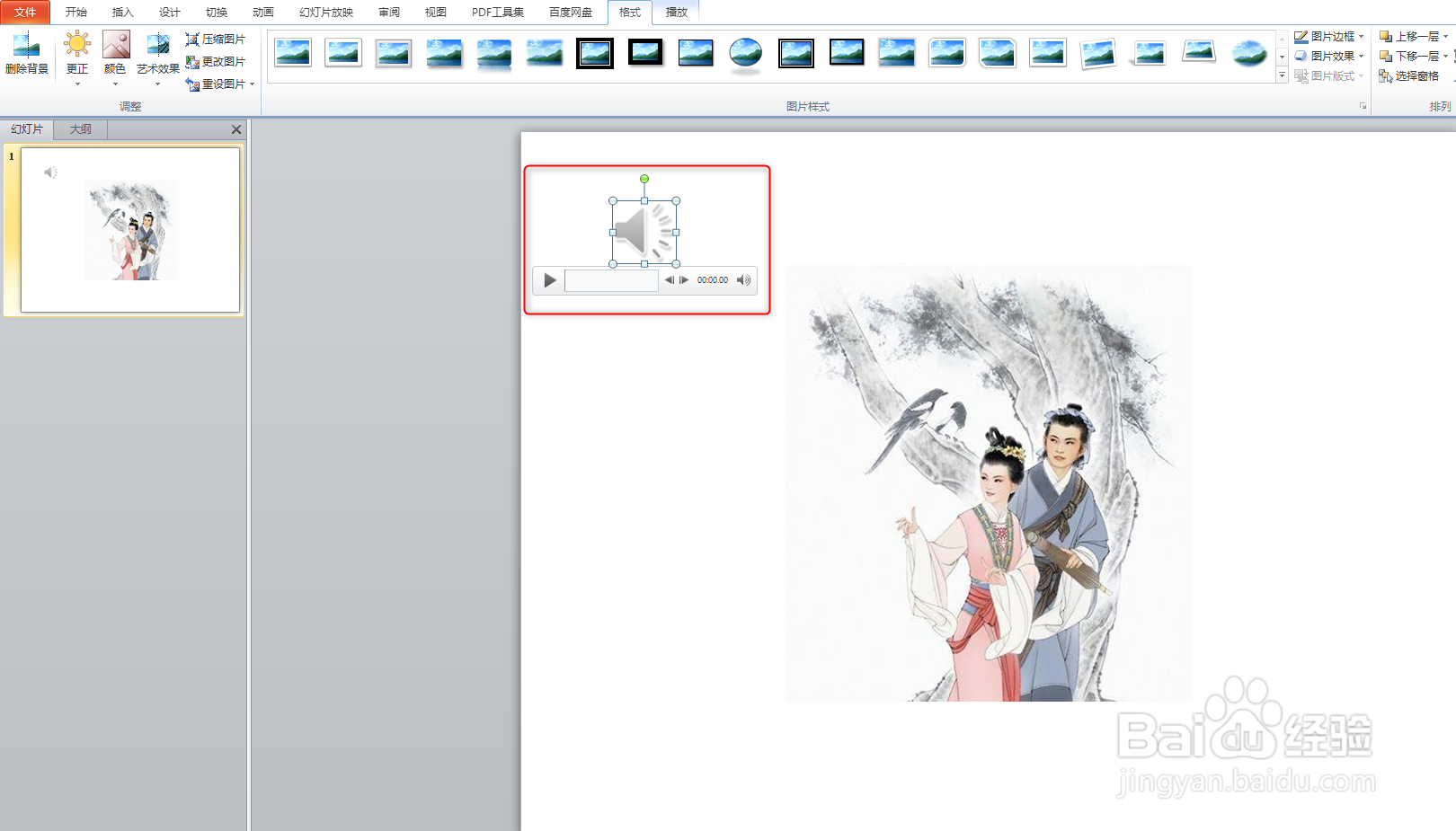
Task: Switch to the Slide Show (幻灯片放映) tab
Action: pyautogui.click(x=326, y=12)
